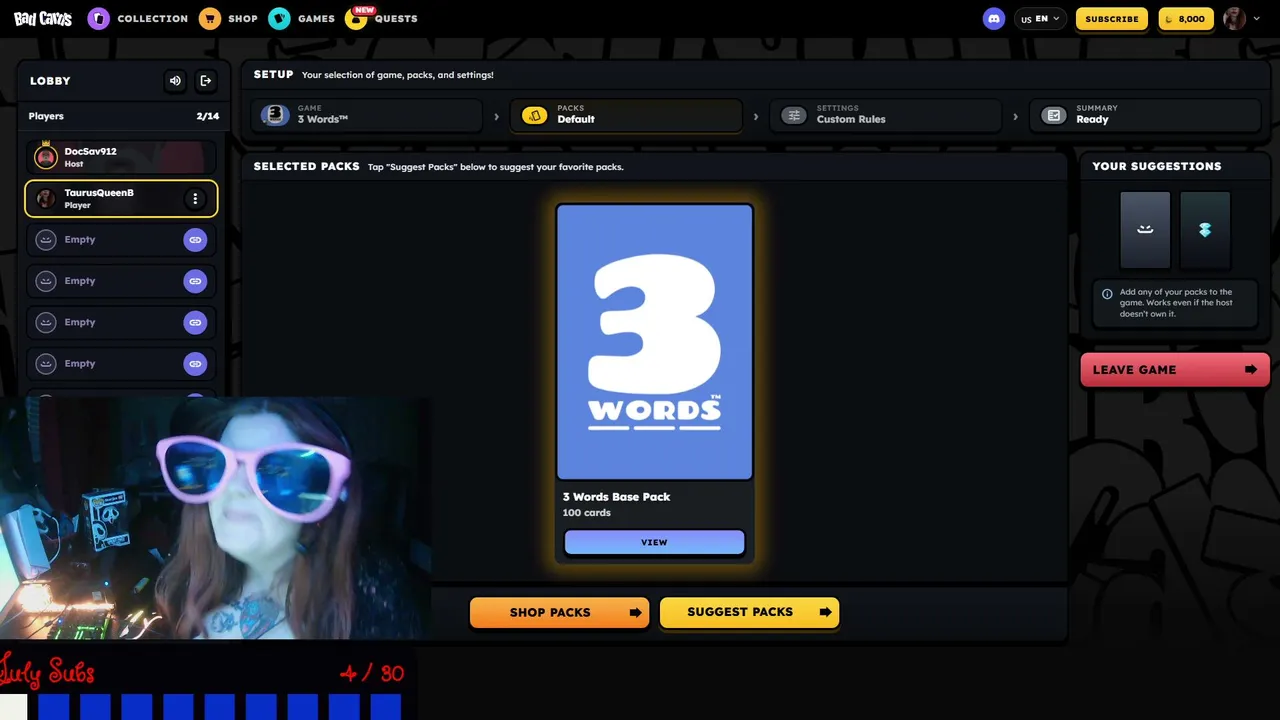This screenshot has height=720, width=1280.
Task: Click the "100 cards" count text
Action: (586, 513)
